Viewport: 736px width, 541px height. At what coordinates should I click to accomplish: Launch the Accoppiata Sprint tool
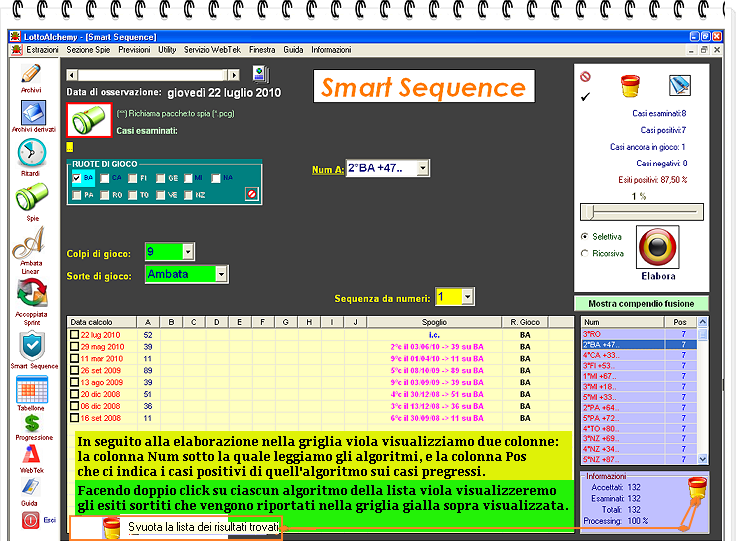32,292
